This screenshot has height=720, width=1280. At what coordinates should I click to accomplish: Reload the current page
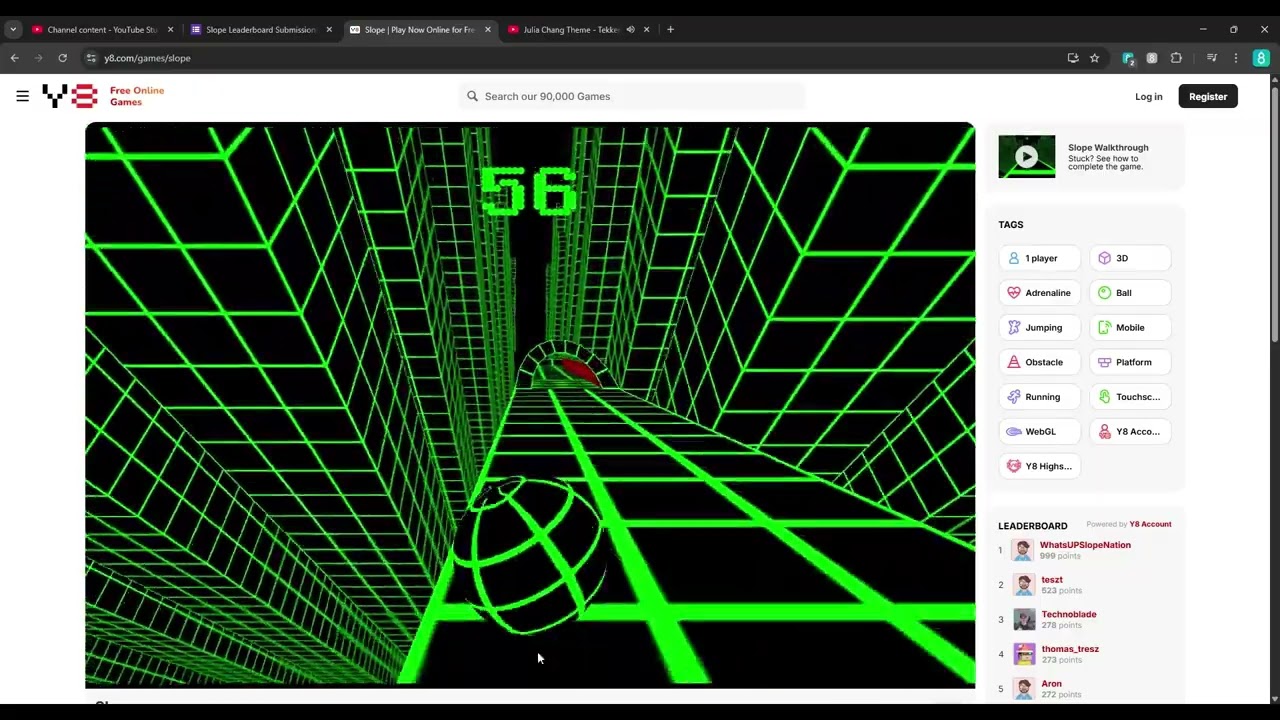click(x=62, y=58)
